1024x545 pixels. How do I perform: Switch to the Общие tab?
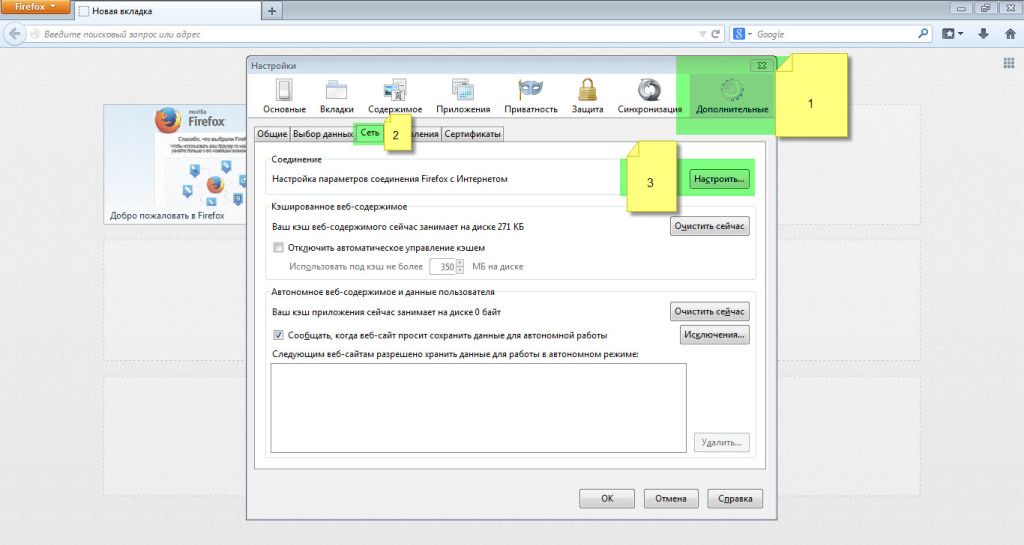coord(272,134)
